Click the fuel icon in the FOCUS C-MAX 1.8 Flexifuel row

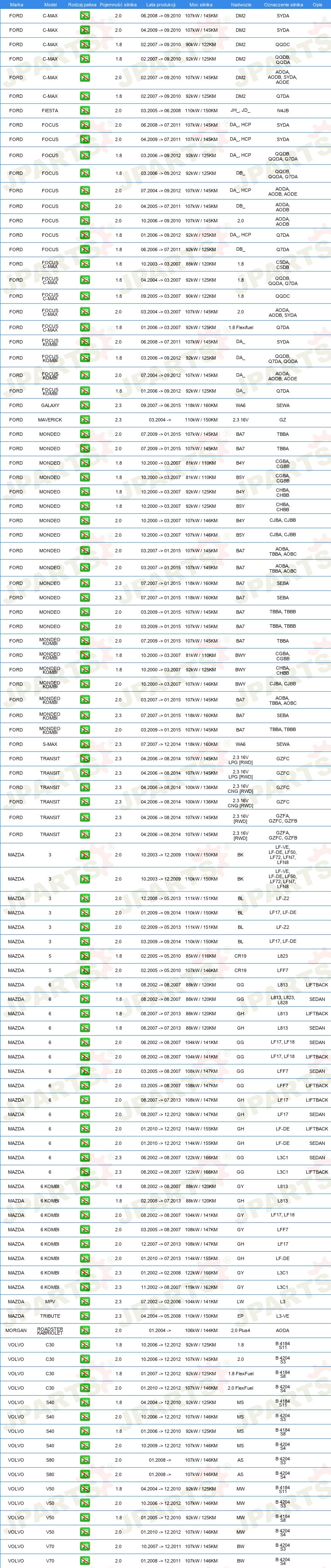85,327
